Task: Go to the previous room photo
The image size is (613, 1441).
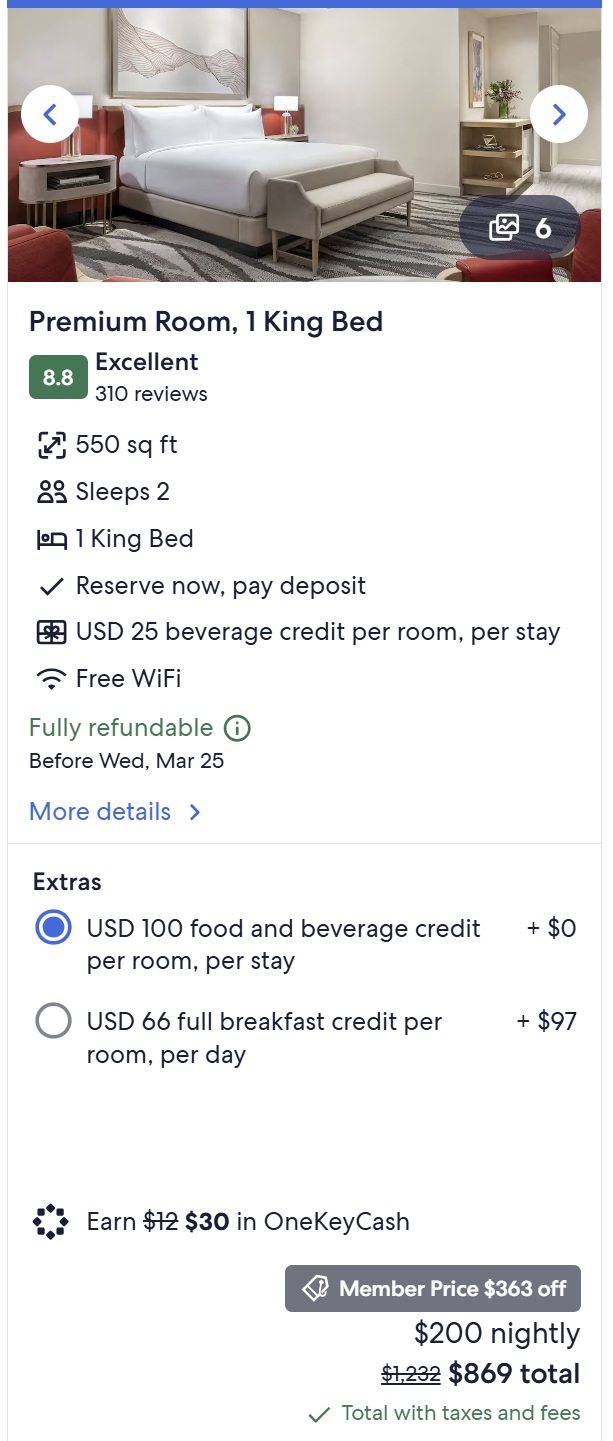Action: [50, 114]
